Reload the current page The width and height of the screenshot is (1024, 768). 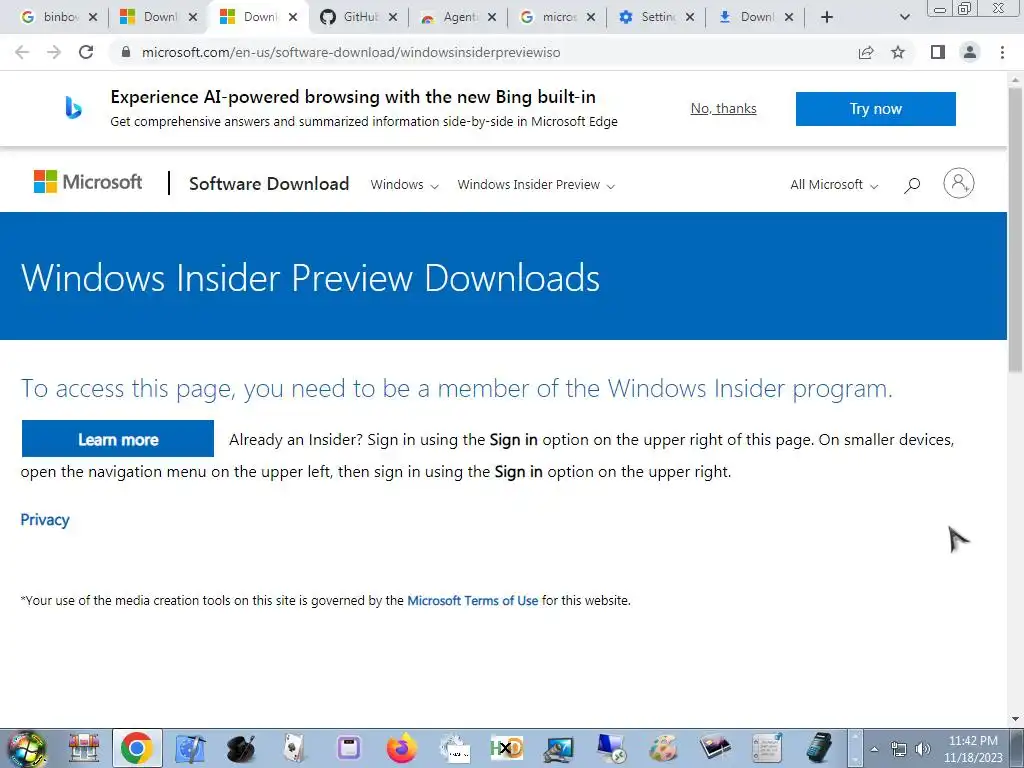click(86, 52)
